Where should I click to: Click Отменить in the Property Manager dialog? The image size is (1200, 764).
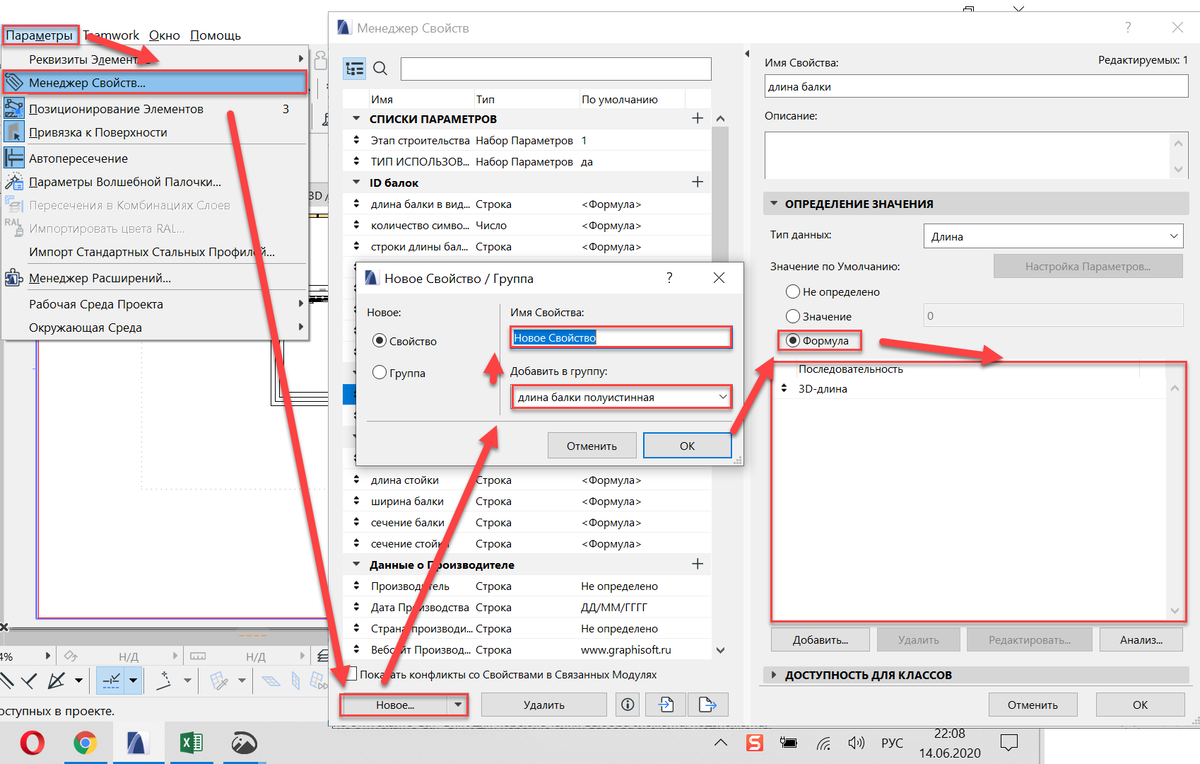(1033, 704)
